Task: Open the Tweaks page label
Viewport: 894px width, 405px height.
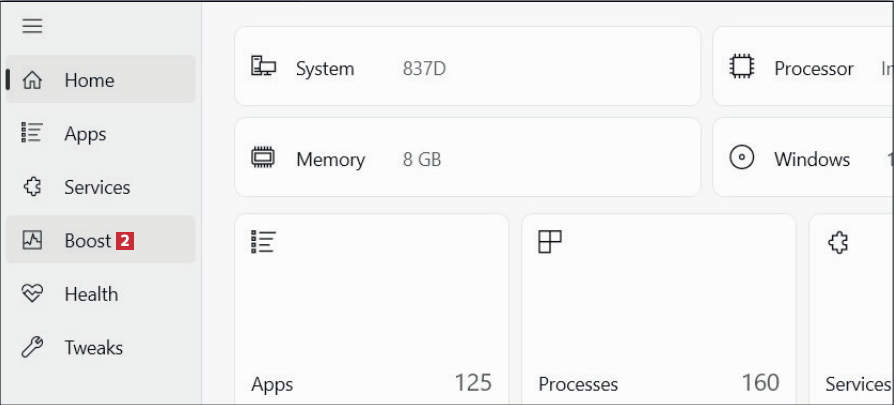Action: click(x=94, y=348)
